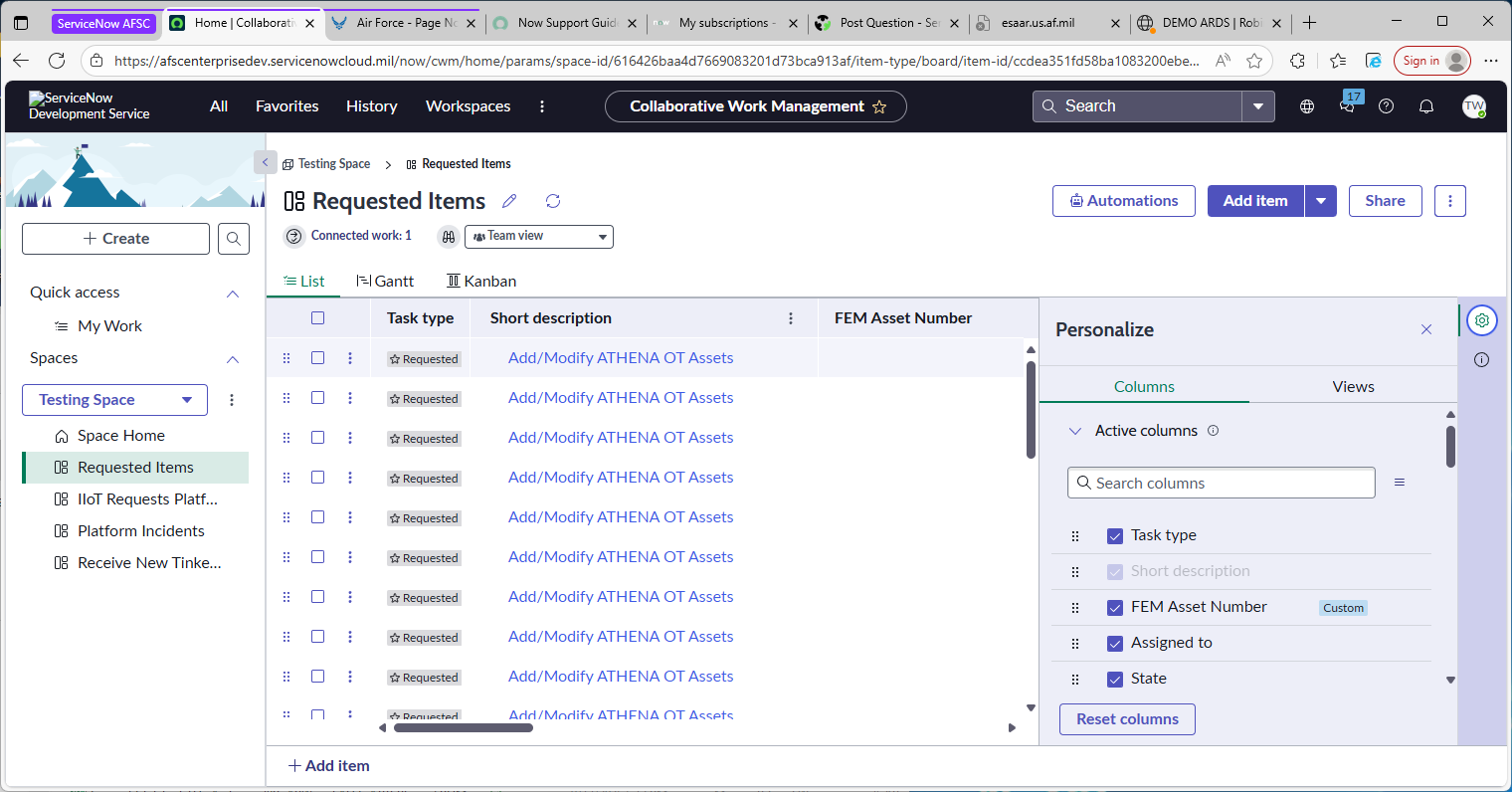The image size is (1512, 792).
Task: Click the Share button
Action: pyautogui.click(x=1385, y=201)
